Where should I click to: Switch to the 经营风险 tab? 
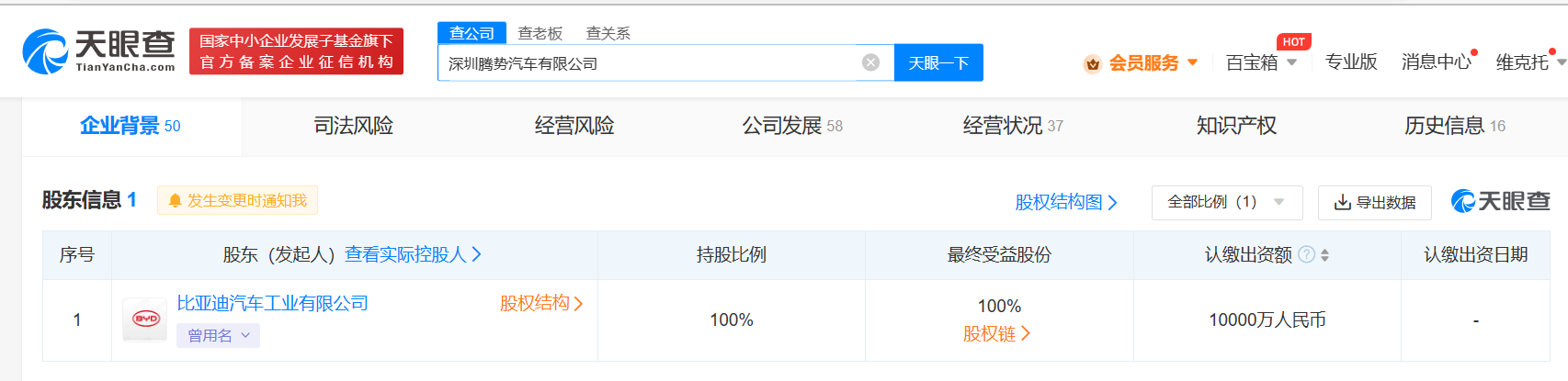[574, 126]
